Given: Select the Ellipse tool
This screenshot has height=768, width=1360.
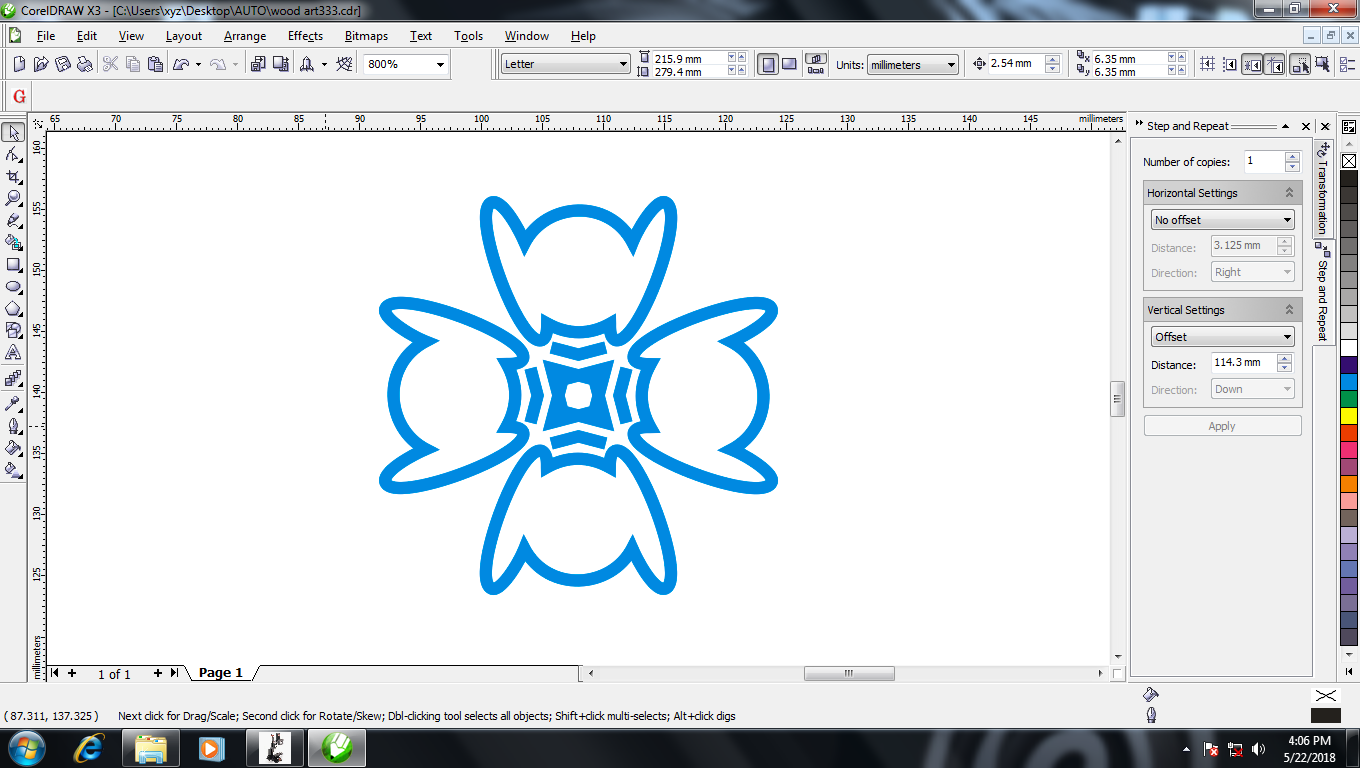Looking at the screenshot, I should click(13, 287).
